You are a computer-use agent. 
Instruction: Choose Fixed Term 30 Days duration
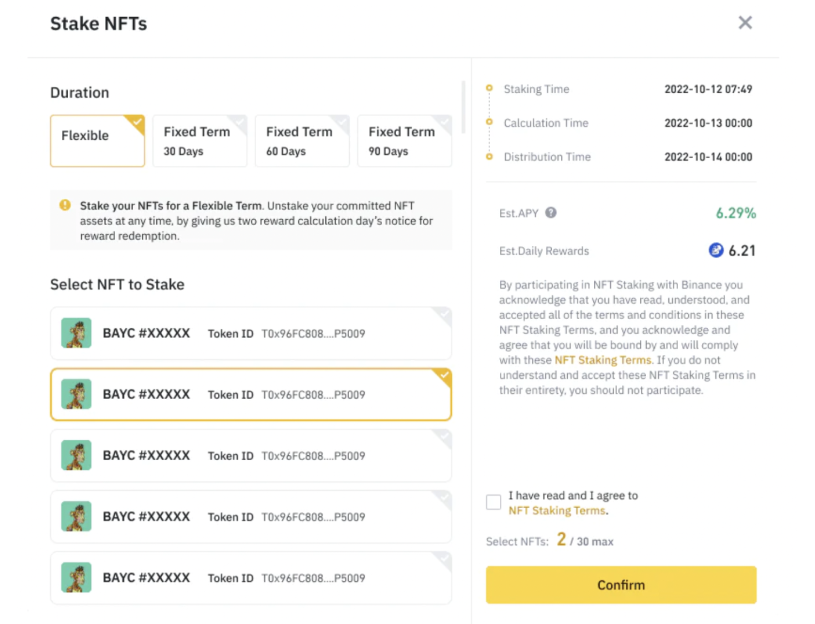click(x=200, y=141)
